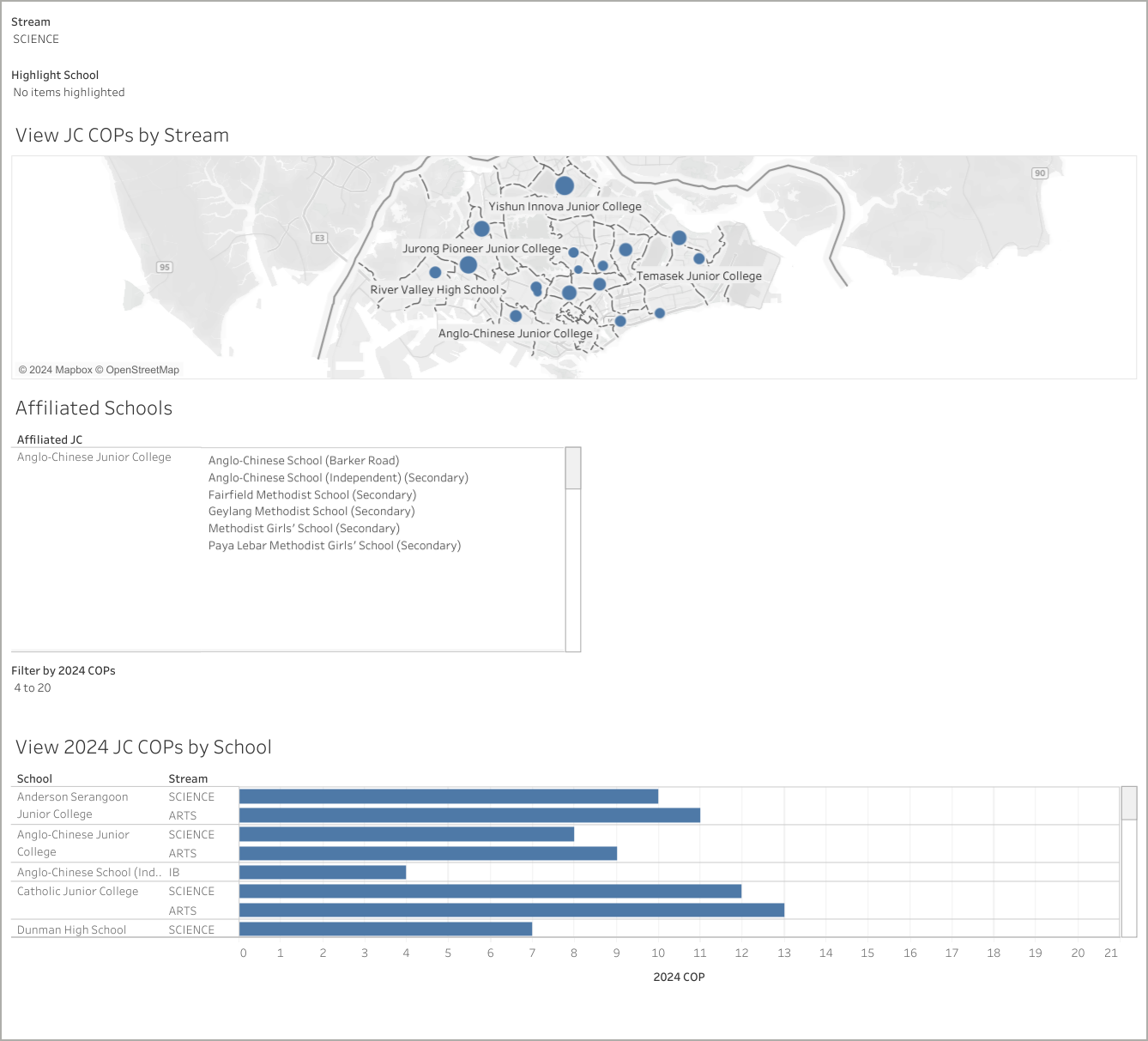The width and height of the screenshot is (1148, 1041).
Task: Click the route 95 road shield on map
Action: [165, 267]
